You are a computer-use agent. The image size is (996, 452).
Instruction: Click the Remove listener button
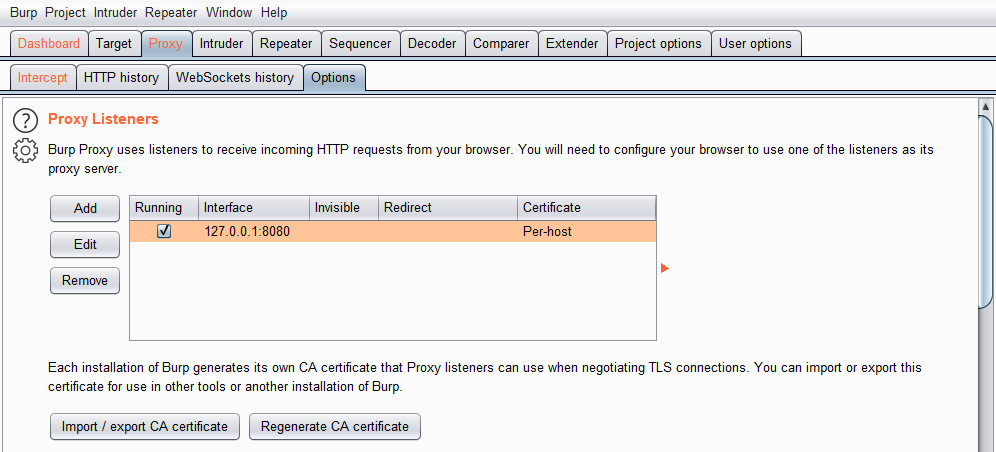pos(85,281)
